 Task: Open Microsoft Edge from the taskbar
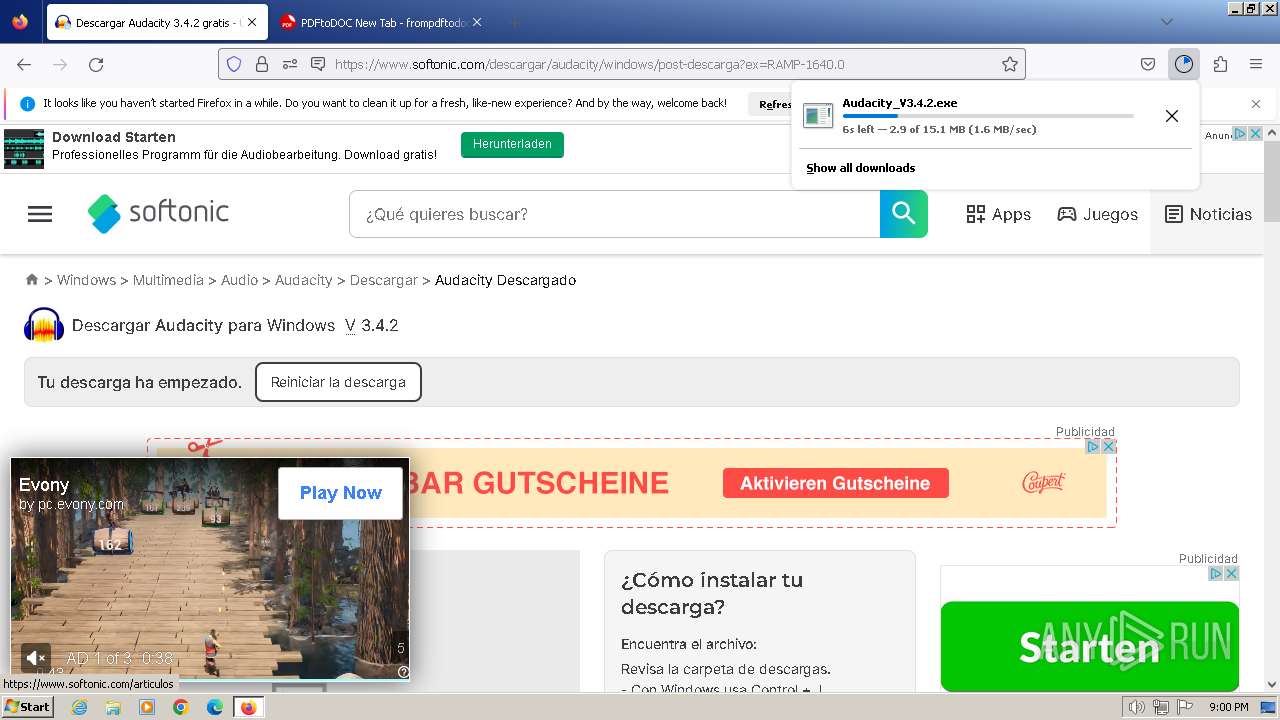(x=215, y=707)
